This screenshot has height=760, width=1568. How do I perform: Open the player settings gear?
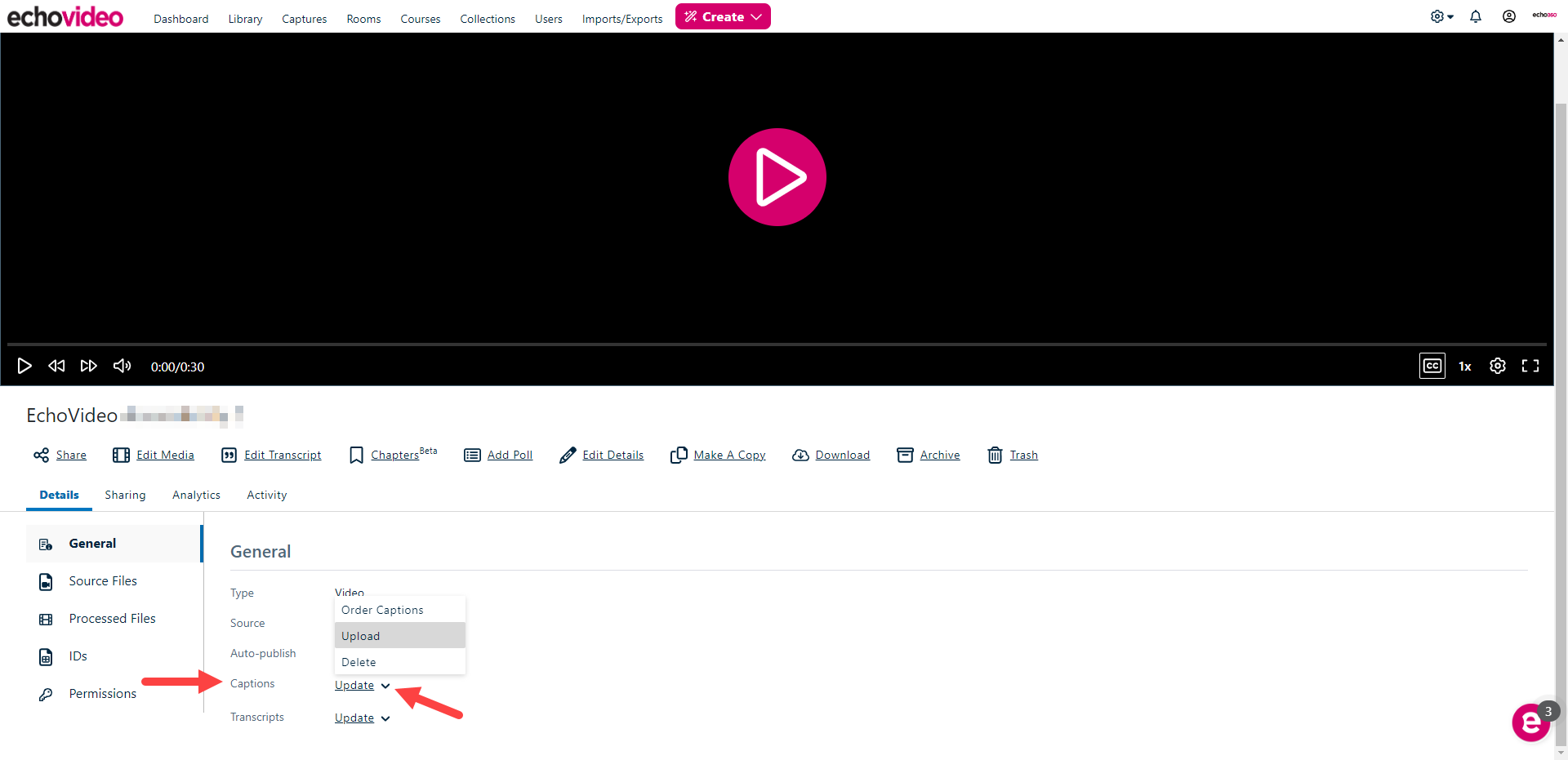[1498, 366]
